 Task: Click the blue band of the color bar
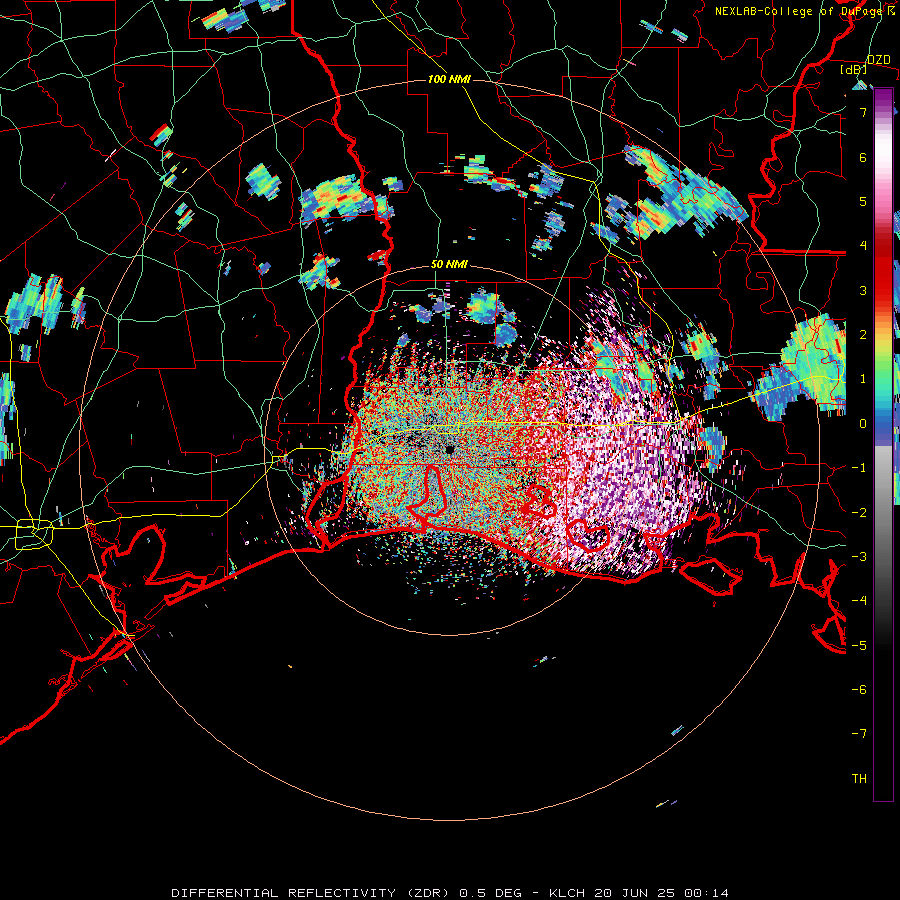883,425
